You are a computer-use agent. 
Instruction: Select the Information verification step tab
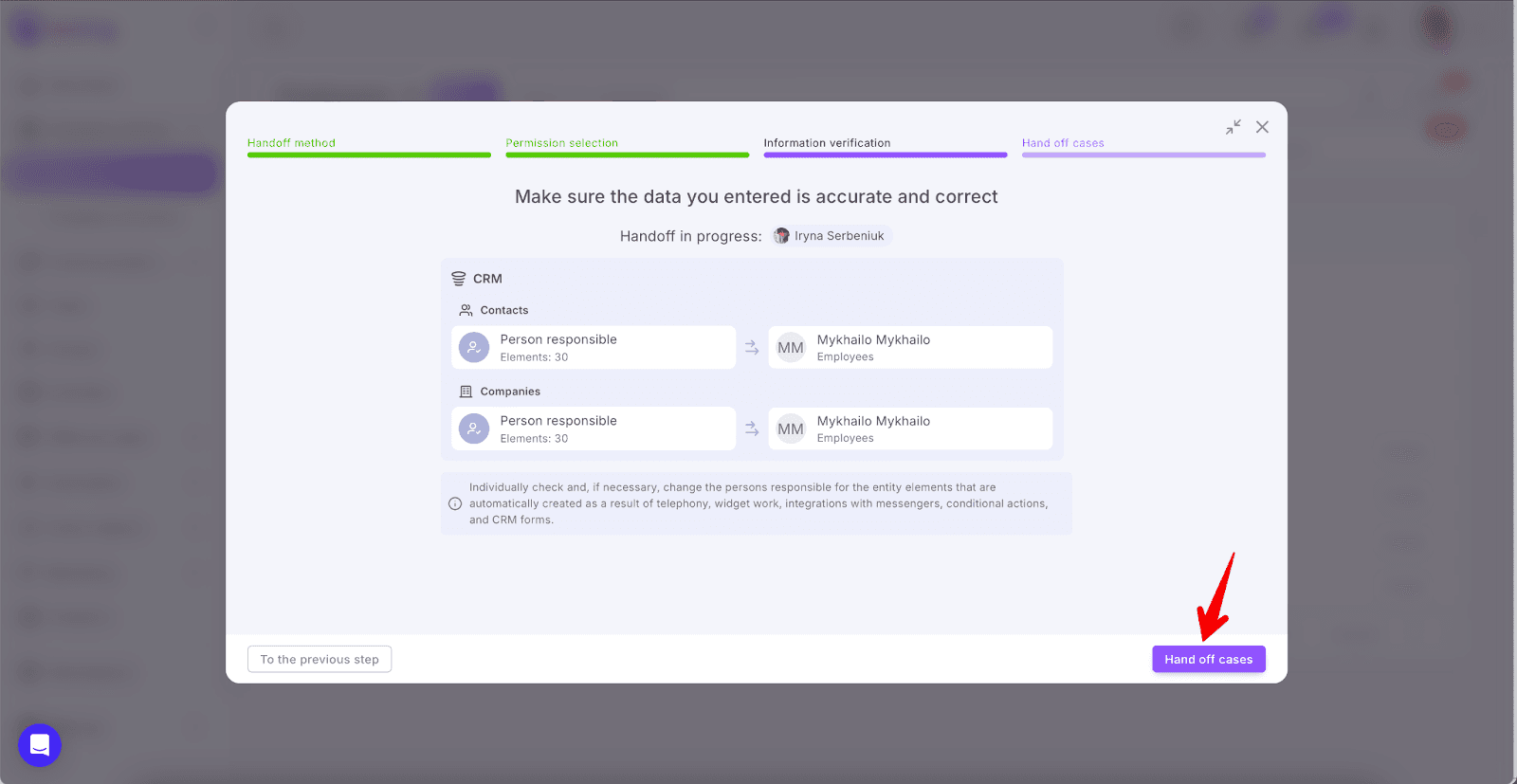click(x=886, y=145)
